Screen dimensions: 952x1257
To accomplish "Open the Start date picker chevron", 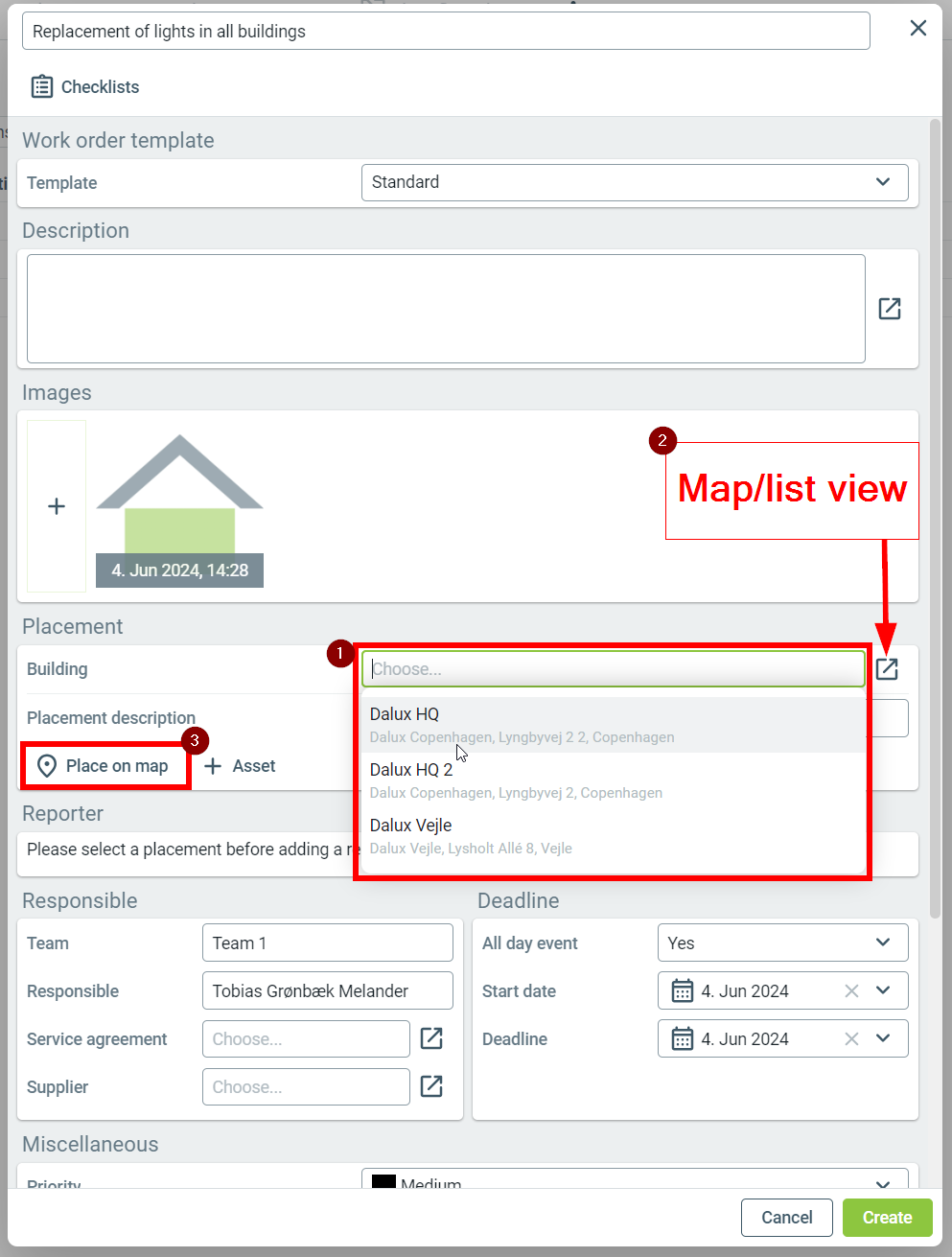I will tap(883, 991).
